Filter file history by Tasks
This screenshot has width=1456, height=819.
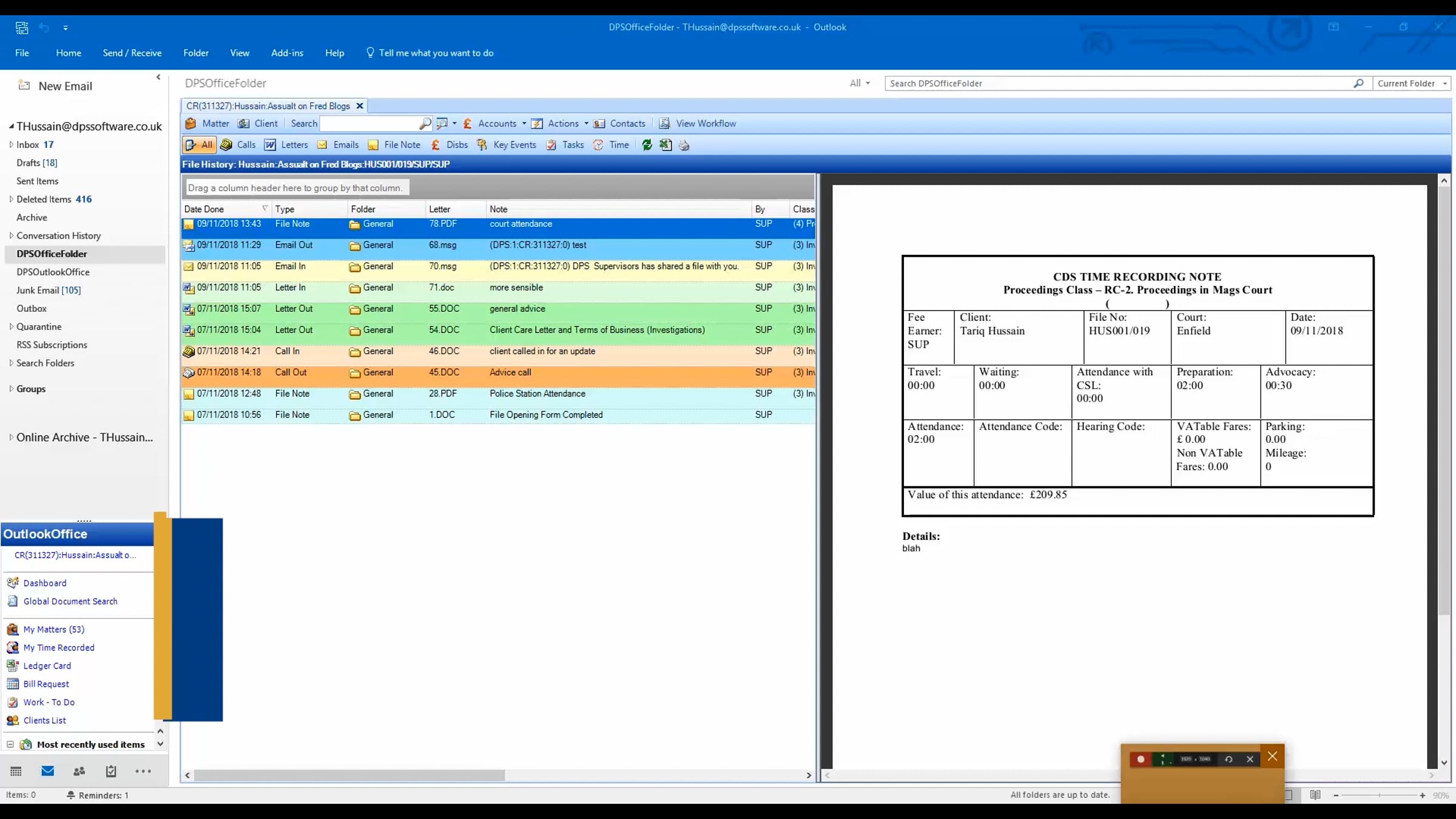point(565,145)
